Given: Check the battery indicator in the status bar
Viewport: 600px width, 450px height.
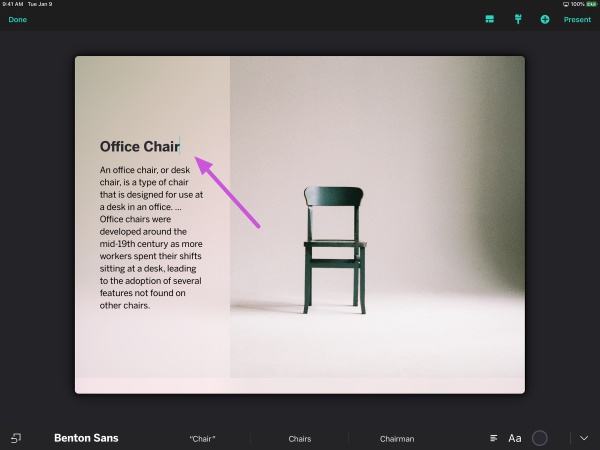Looking at the screenshot, I should point(592,4).
